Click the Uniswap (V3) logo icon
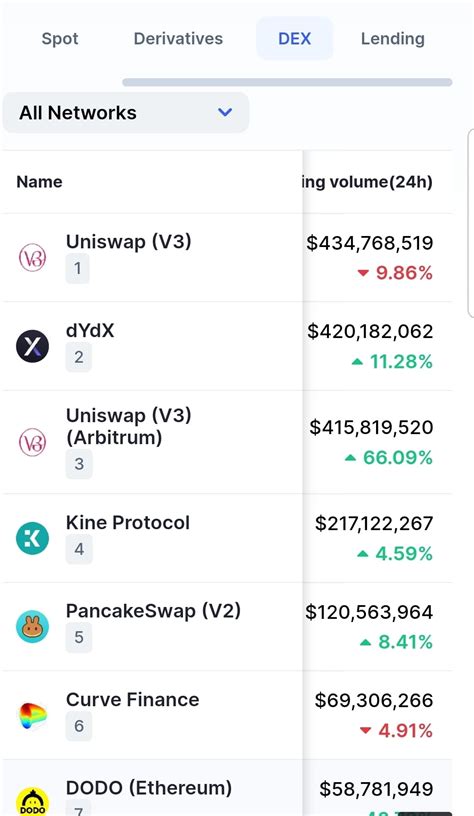This screenshot has height=816, width=474. [x=32, y=258]
